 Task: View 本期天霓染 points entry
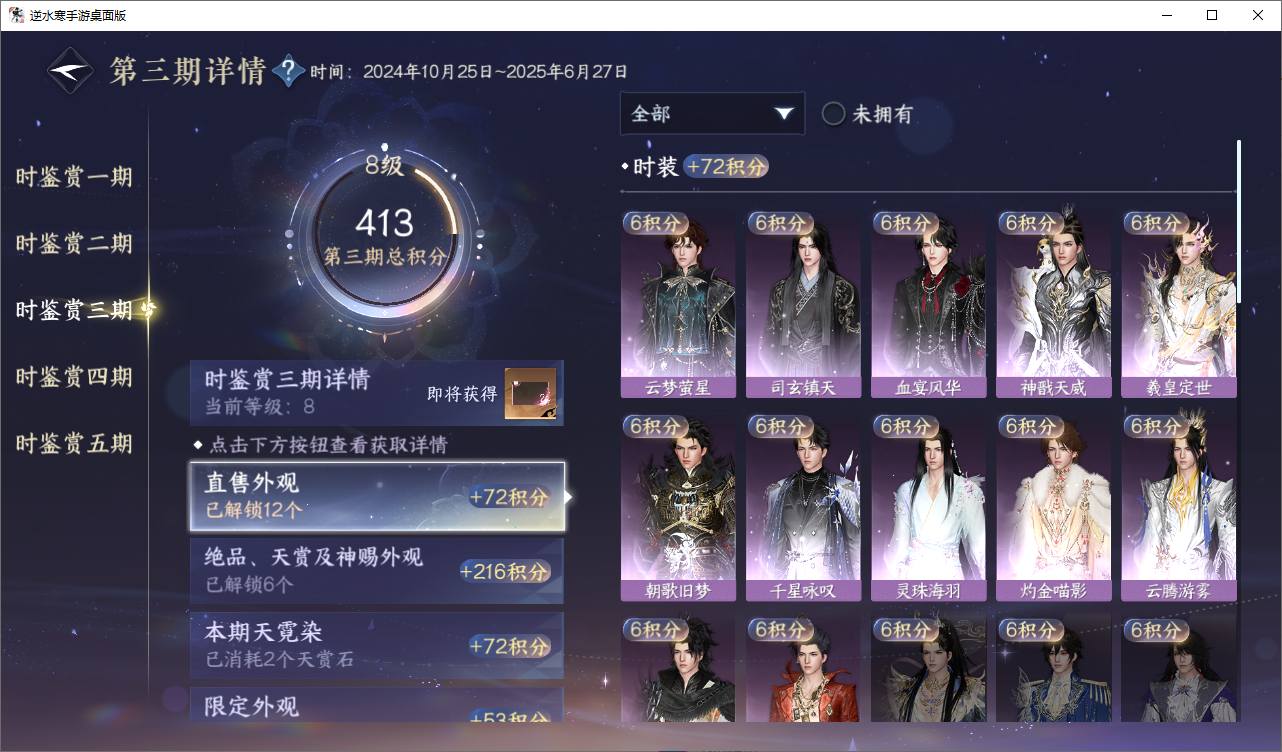pos(377,645)
